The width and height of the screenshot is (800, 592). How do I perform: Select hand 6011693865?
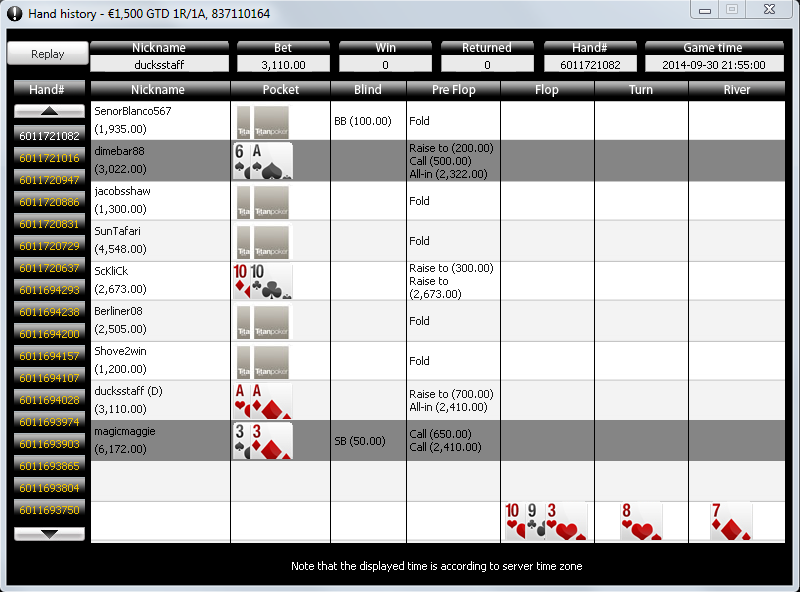point(49,465)
